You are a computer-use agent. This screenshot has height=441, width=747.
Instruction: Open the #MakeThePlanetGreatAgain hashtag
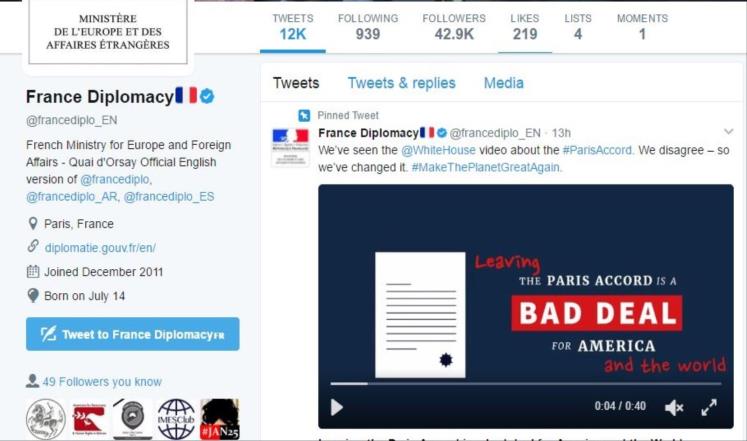(486, 167)
